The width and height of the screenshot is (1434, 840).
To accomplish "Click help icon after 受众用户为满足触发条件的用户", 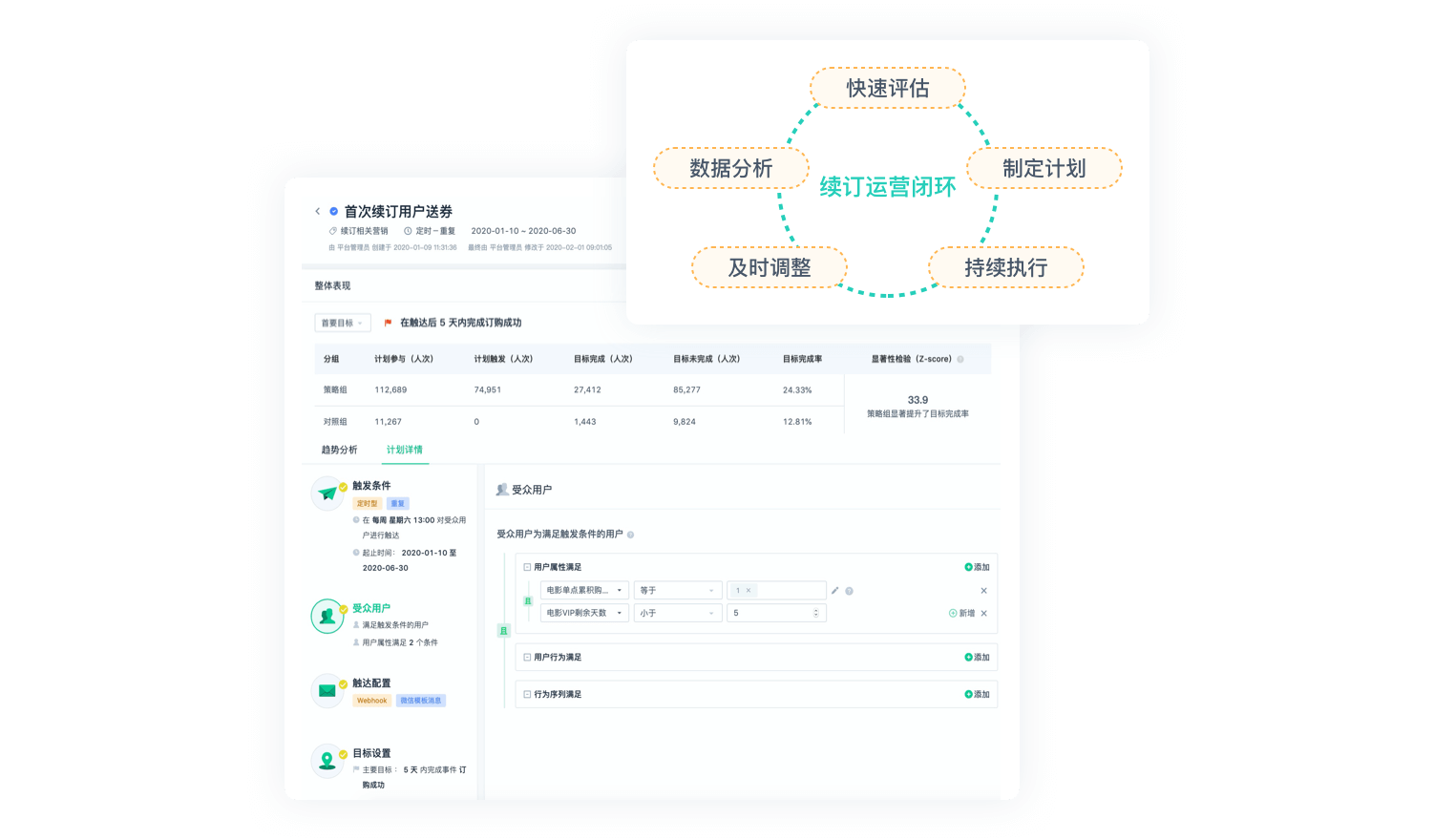I will pyautogui.click(x=630, y=535).
